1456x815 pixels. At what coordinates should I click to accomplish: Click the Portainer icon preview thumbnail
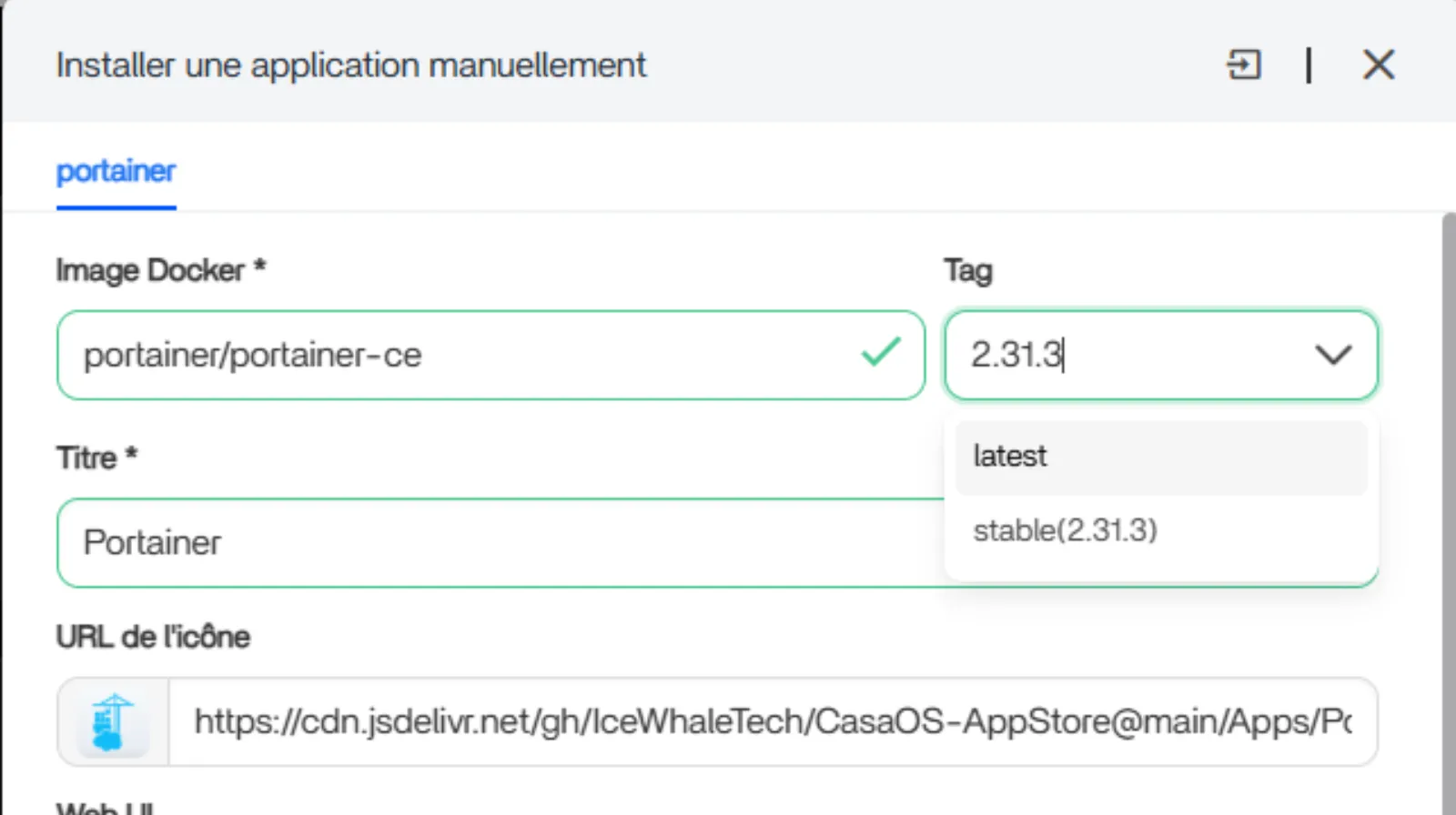coord(113,722)
